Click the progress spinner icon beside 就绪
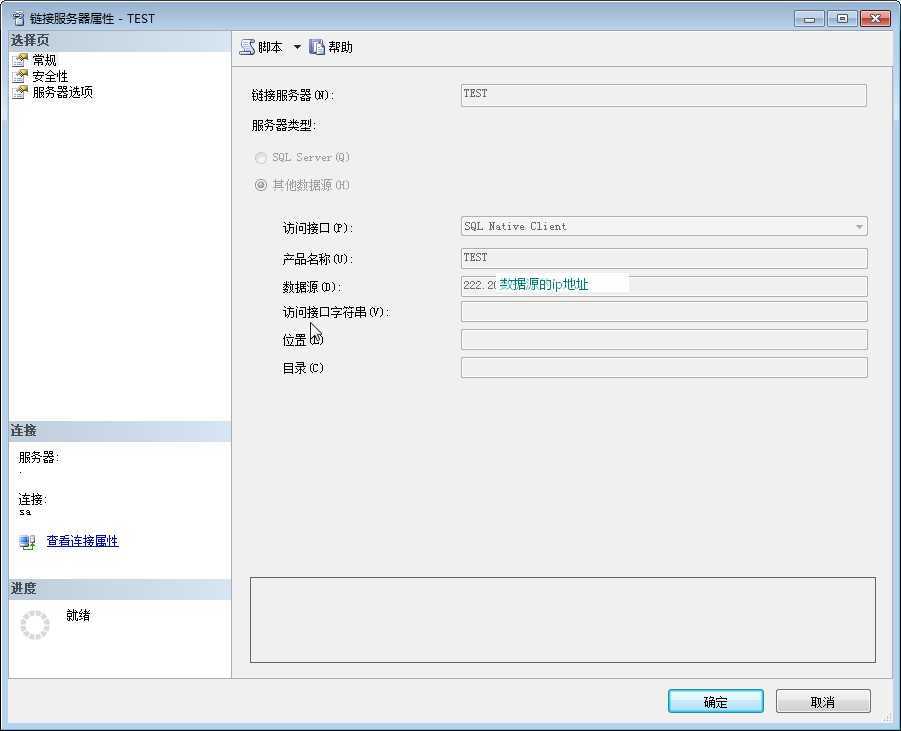This screenshot has width=901, height=731. [35, 625]
